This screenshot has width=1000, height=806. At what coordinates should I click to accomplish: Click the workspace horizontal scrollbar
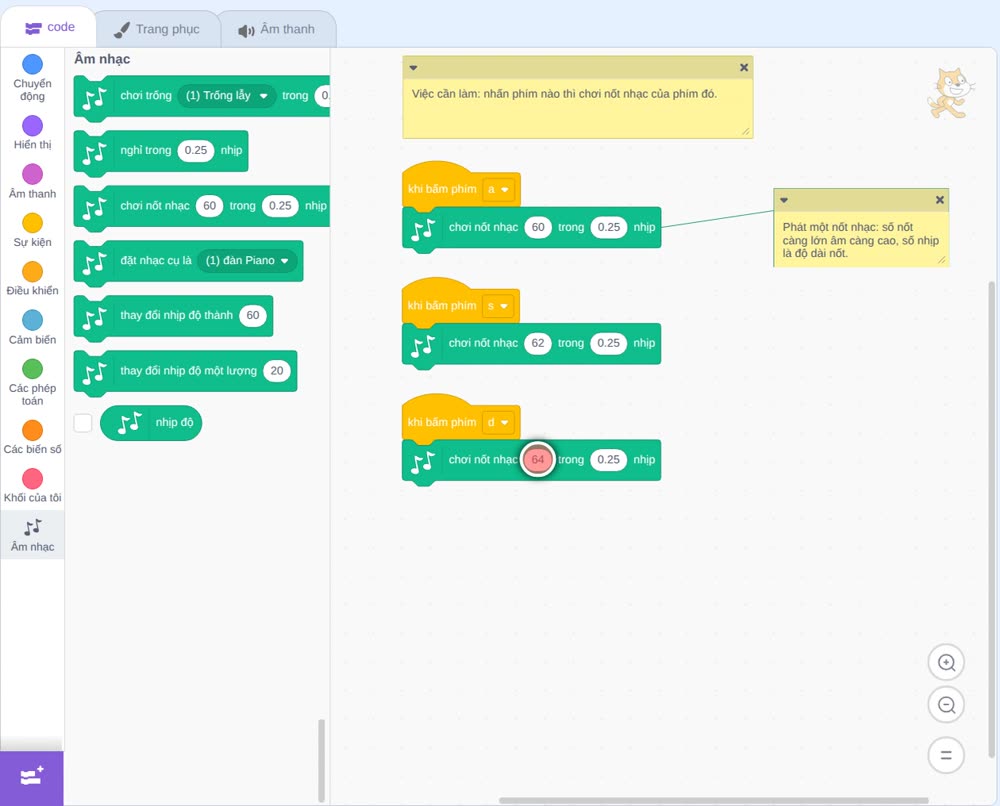(x=714, y=800)
